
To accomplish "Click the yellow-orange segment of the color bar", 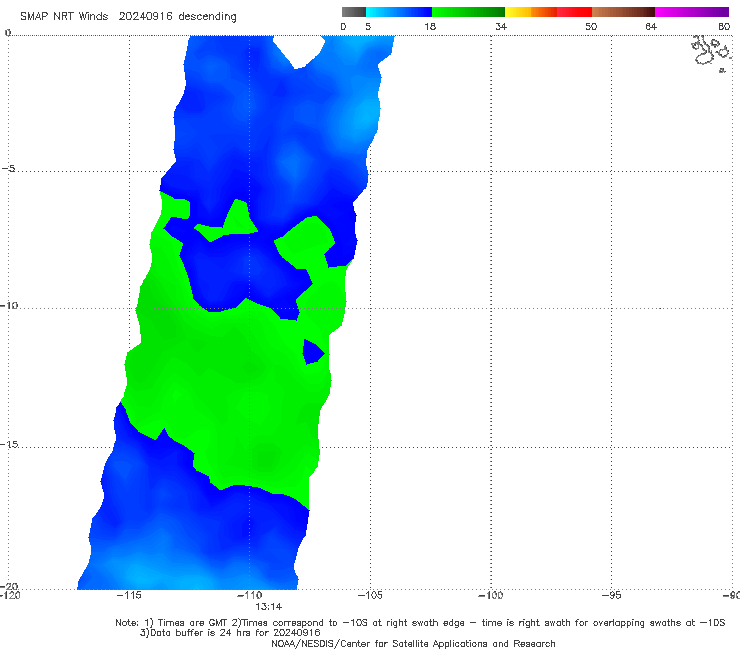I will [531, 12].
